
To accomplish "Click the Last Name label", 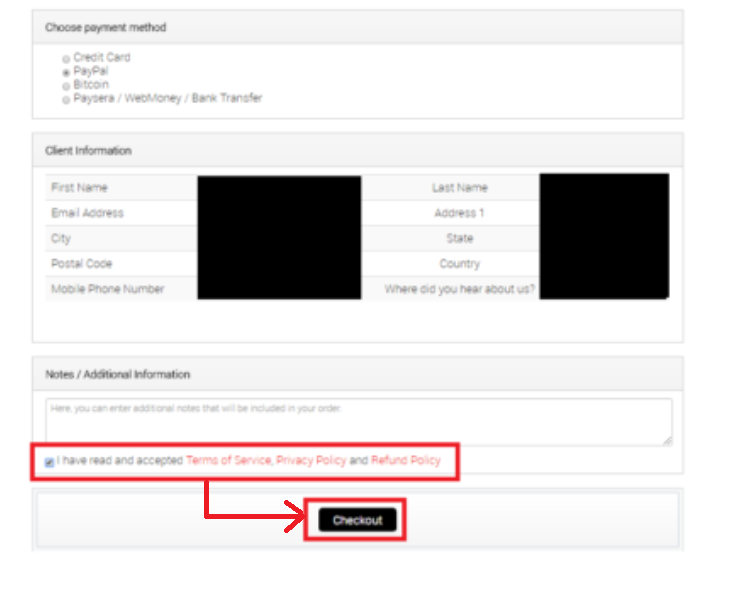I will 460,188.
